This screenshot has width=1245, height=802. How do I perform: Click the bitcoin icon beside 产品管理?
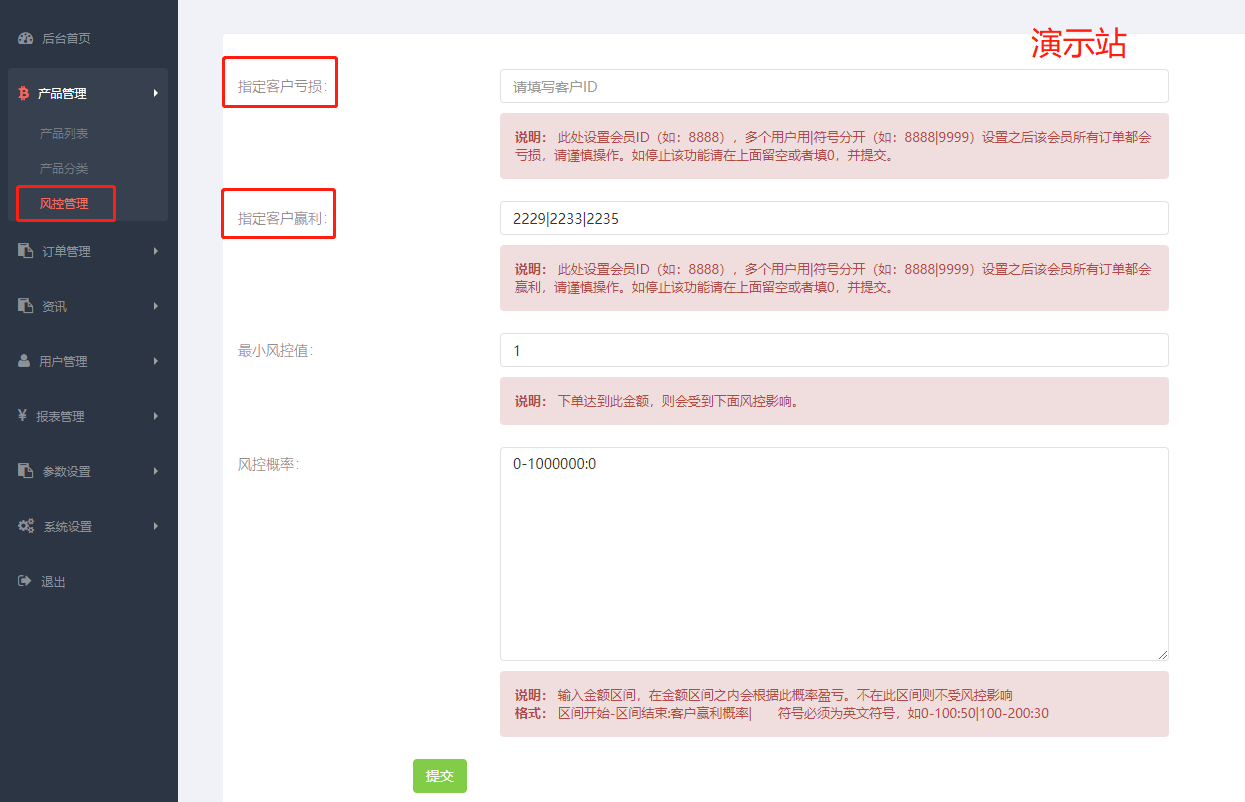pyautogui.click(x=24, y=93)
